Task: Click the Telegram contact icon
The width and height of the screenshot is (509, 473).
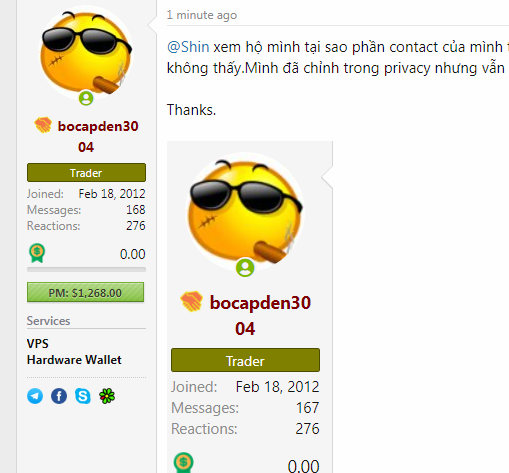Action: tap(35, 396)
